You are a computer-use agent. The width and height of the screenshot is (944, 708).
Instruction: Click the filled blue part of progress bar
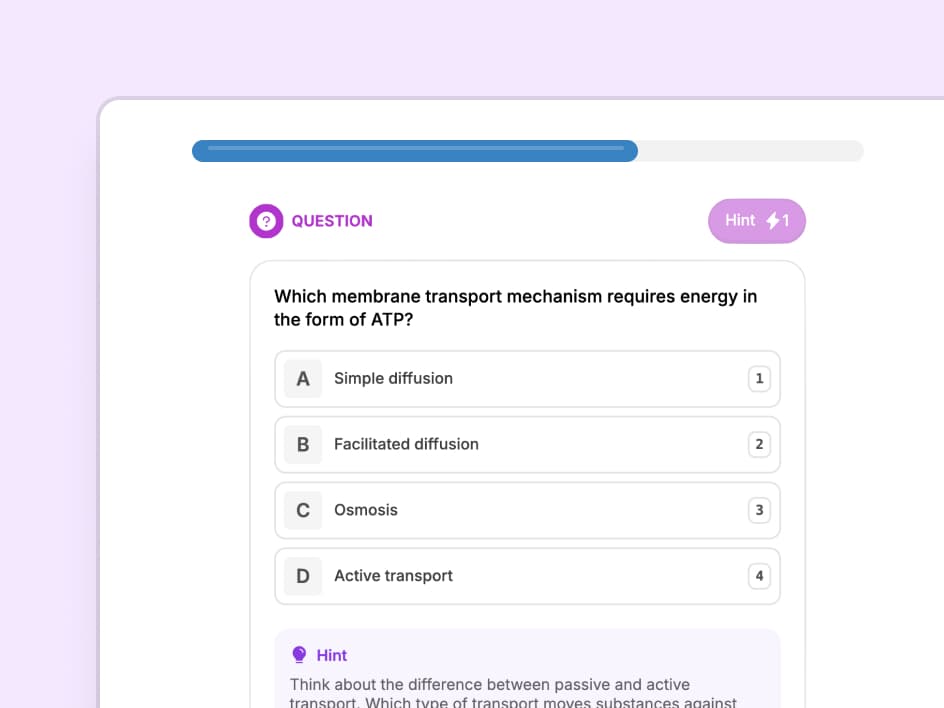coord(414,151)
